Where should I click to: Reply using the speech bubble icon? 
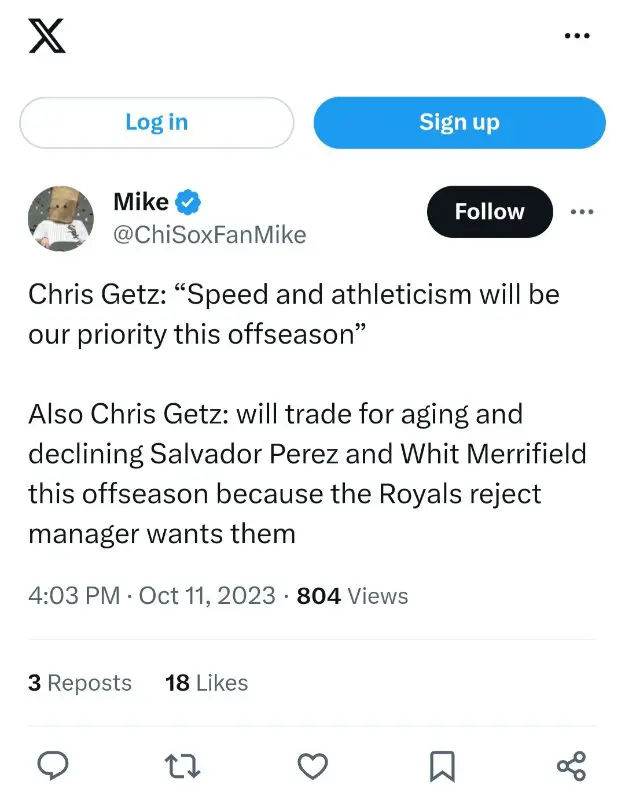point(53,766)
